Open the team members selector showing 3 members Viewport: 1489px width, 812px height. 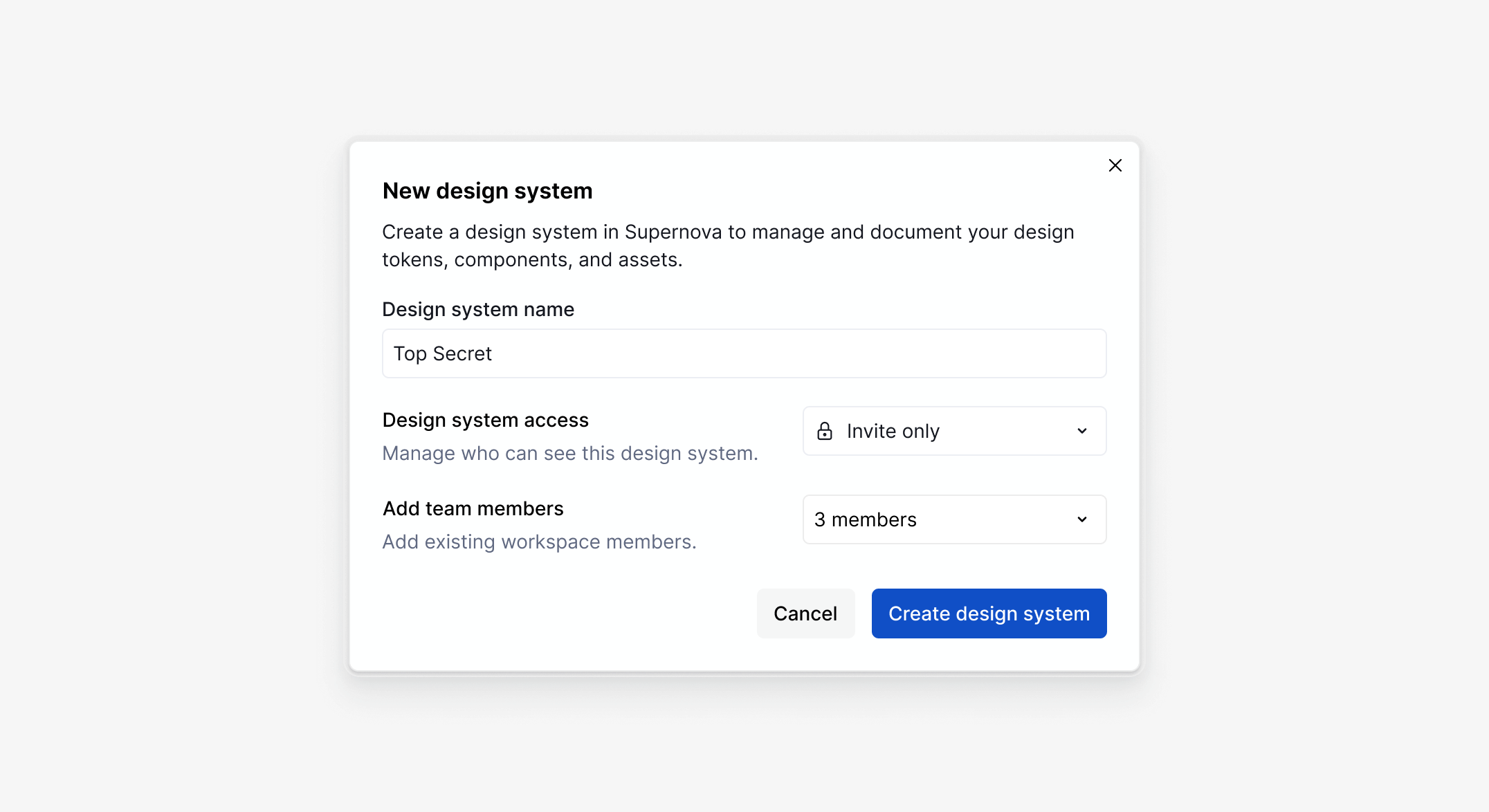(x=953, y=519)
